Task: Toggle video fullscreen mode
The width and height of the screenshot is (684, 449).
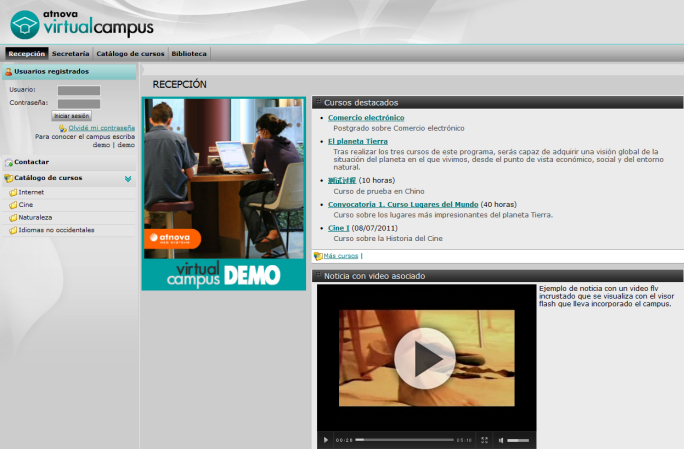Action: [484, 440]
